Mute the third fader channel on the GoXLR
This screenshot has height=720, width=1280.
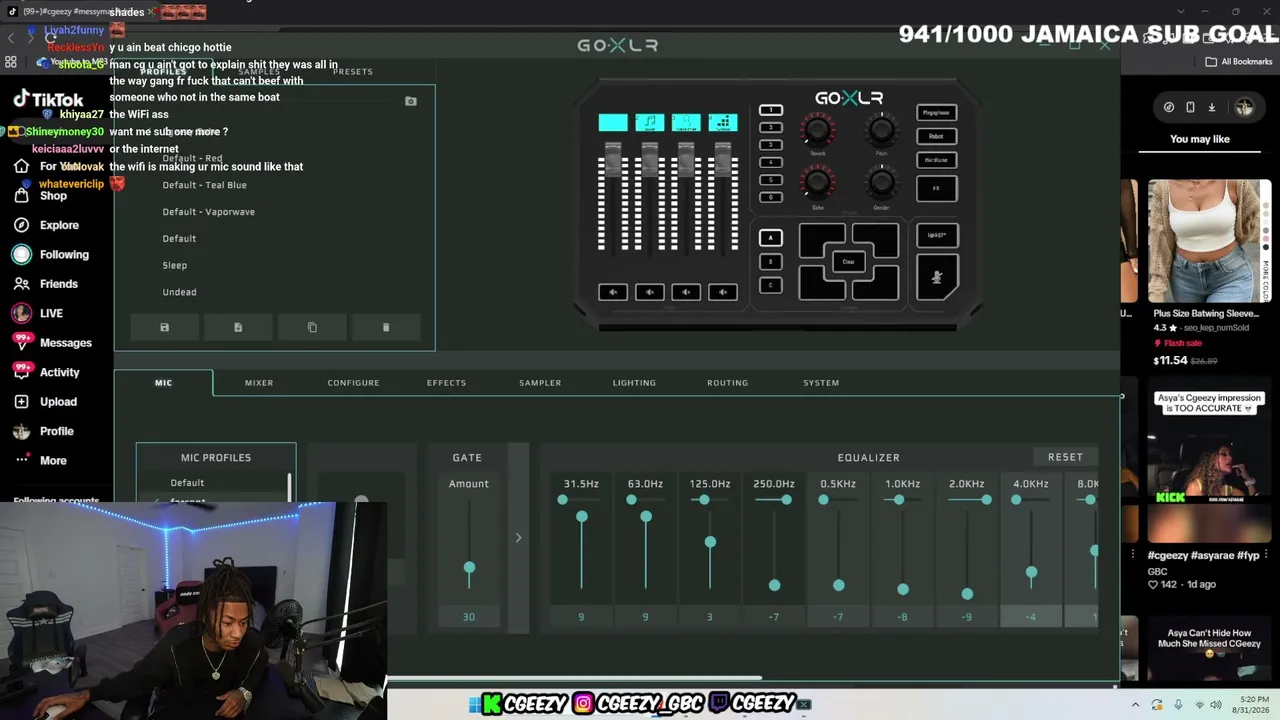(686, 292)
